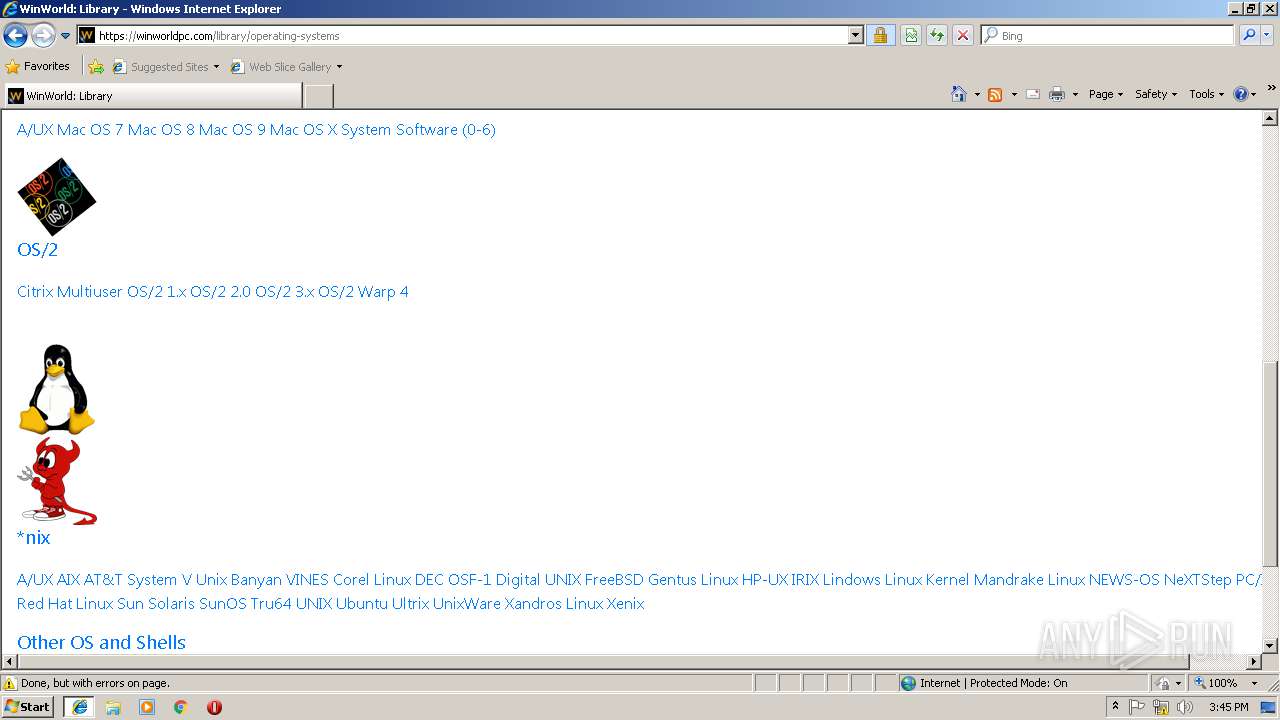Open the Windows Start button
Screen dimensions: 1280x720
point(28,707)
